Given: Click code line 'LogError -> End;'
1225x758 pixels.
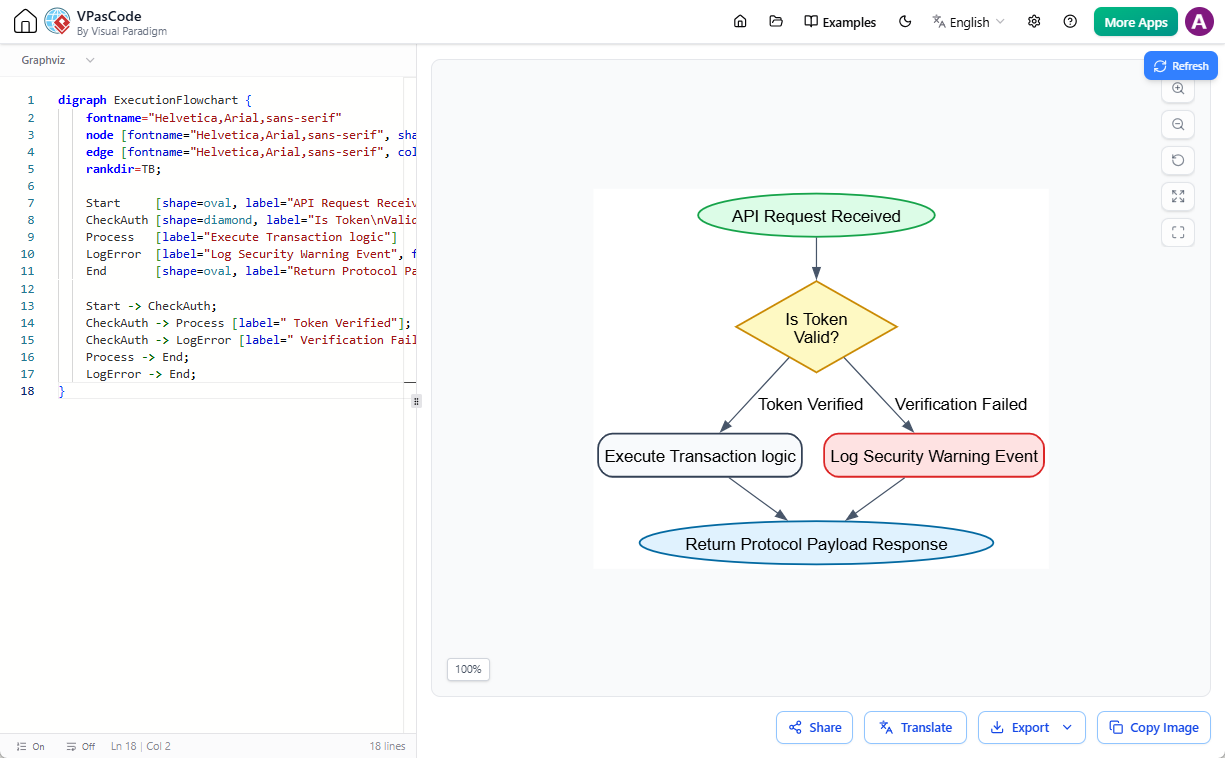Looking at the screenshot, I should (141, 374).
